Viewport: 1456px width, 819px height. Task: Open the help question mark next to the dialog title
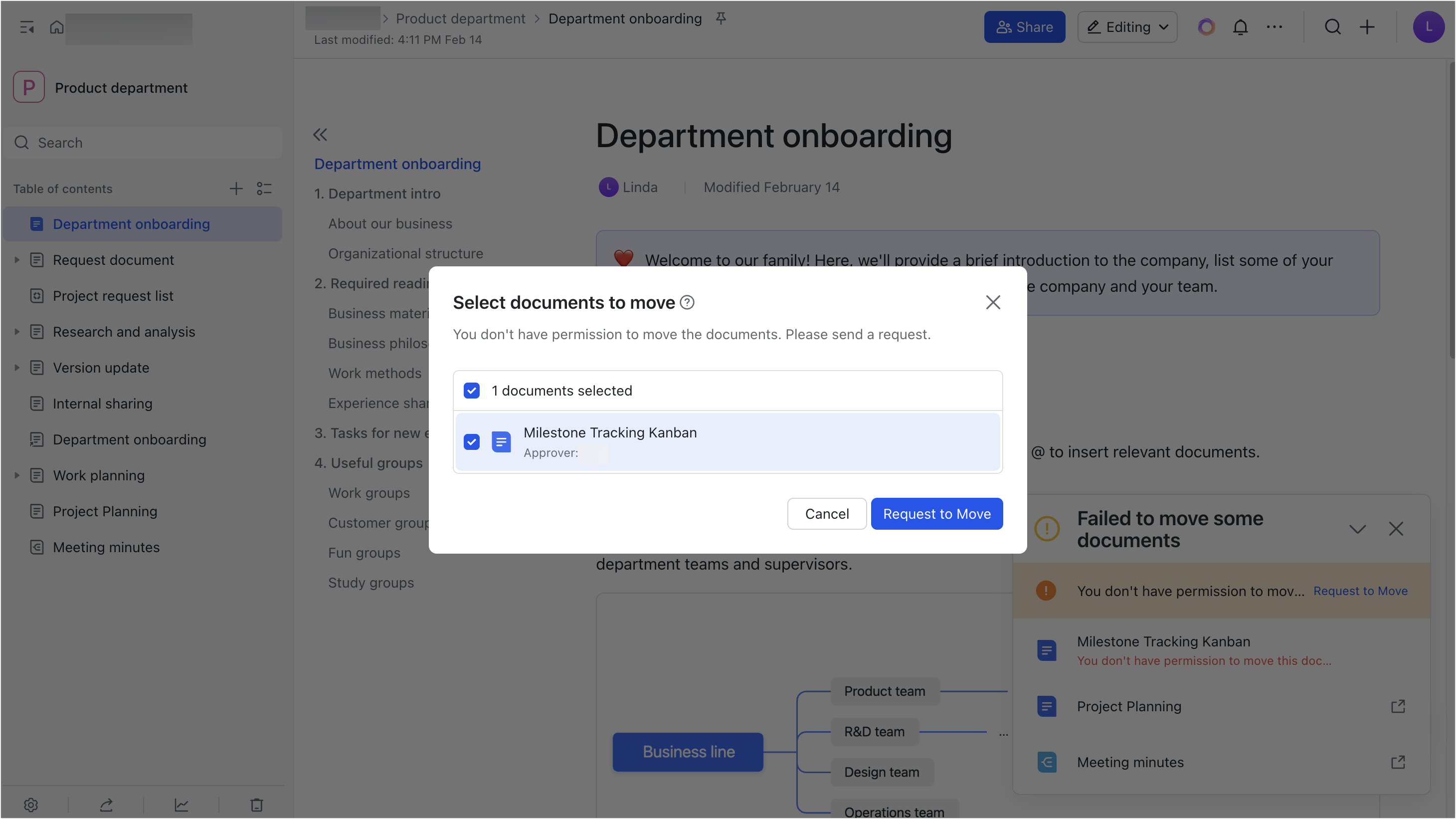click(687, 302)
